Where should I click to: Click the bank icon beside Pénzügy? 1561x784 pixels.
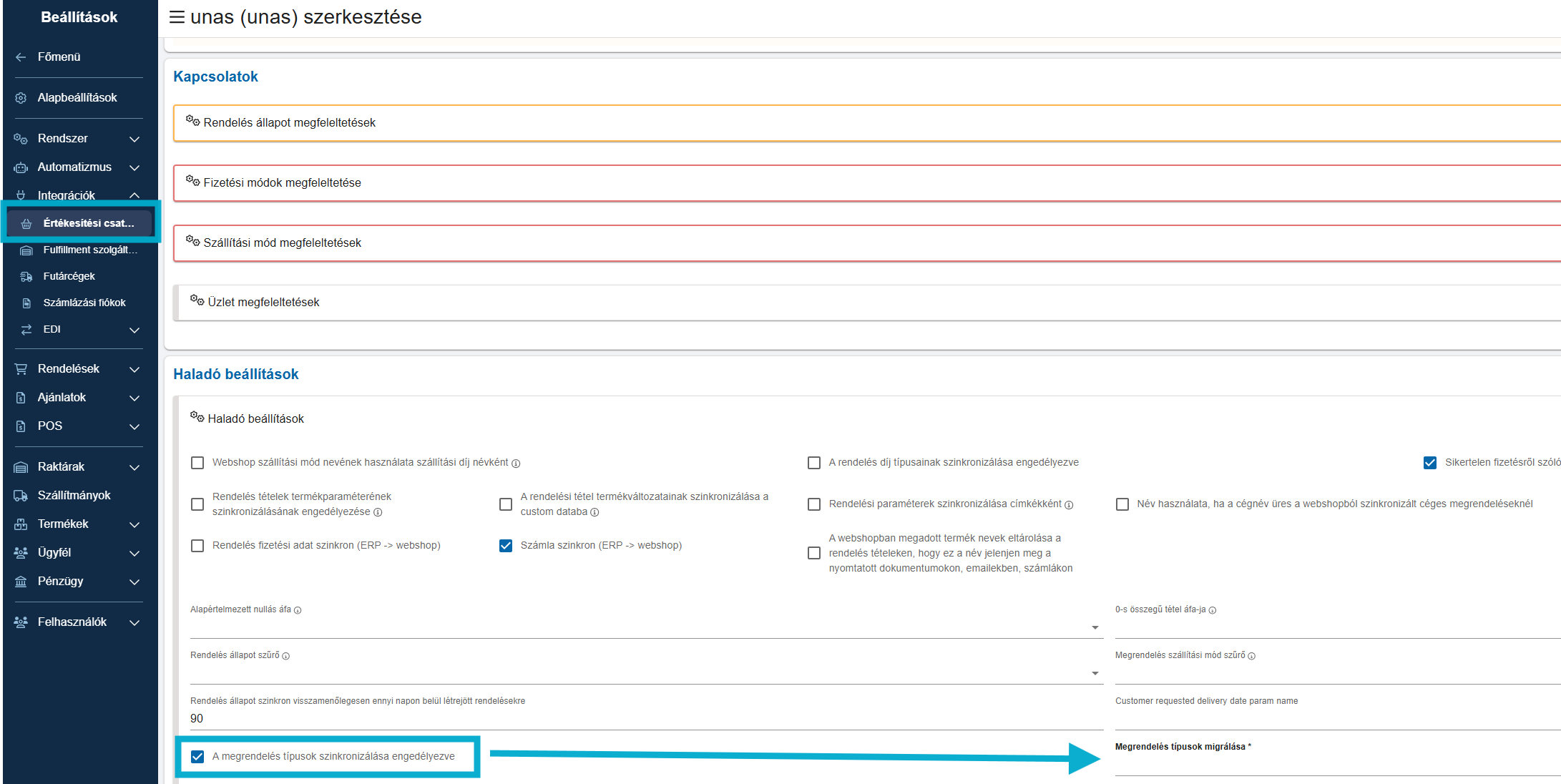pos(21,582)
